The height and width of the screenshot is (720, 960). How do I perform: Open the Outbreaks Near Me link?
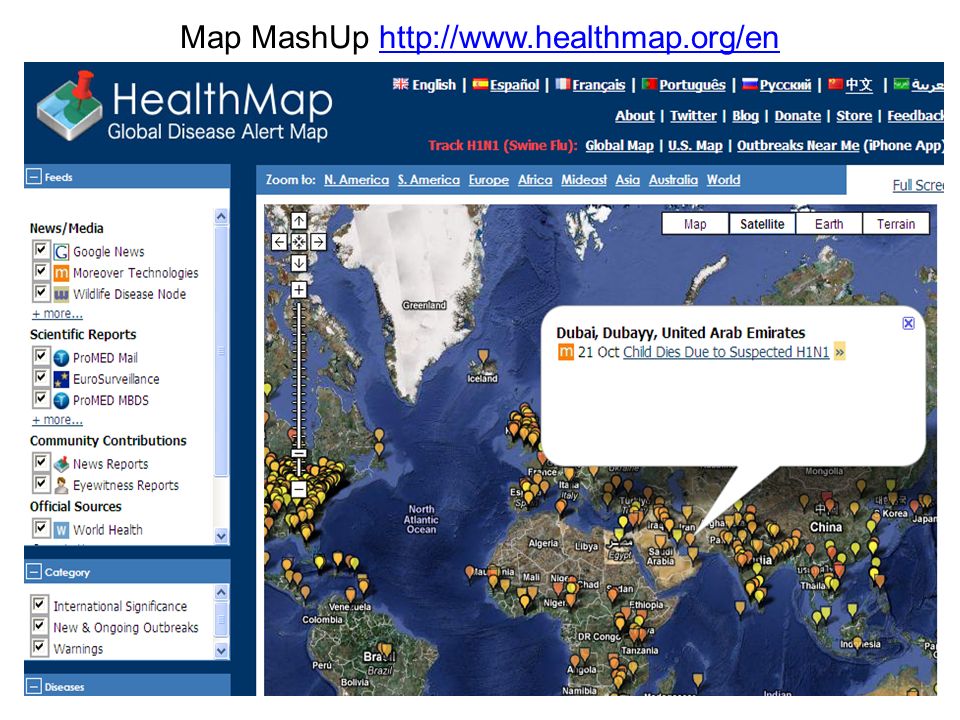(798, 146)
